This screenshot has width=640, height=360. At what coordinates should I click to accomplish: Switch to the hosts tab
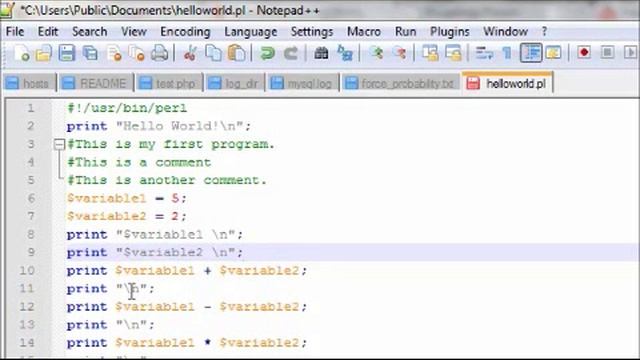click(x=29, y=84)
